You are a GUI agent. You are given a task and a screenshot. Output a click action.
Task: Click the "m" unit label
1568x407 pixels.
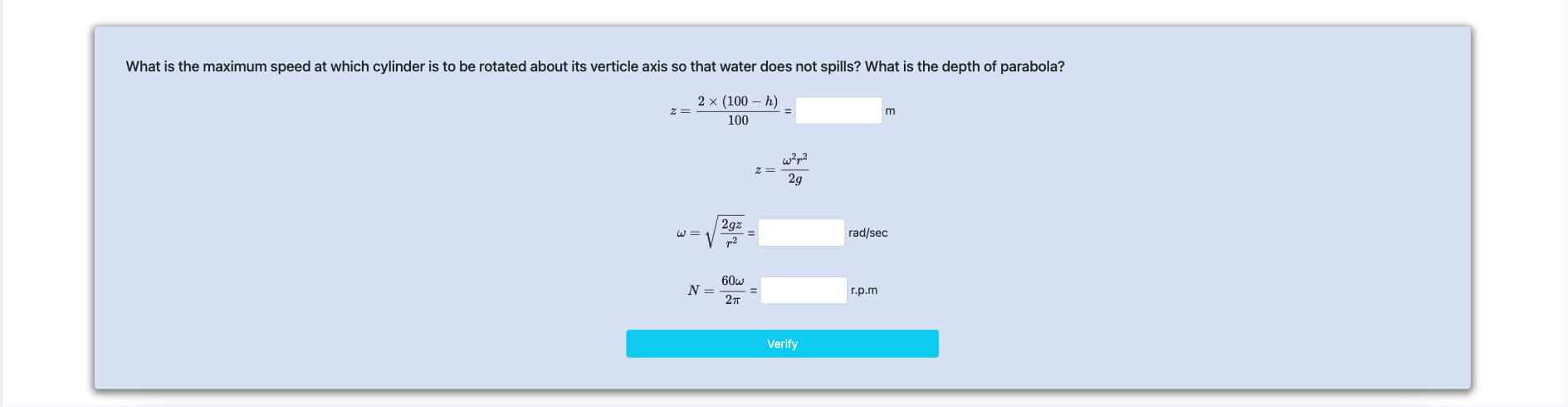[x=890, y=110]
